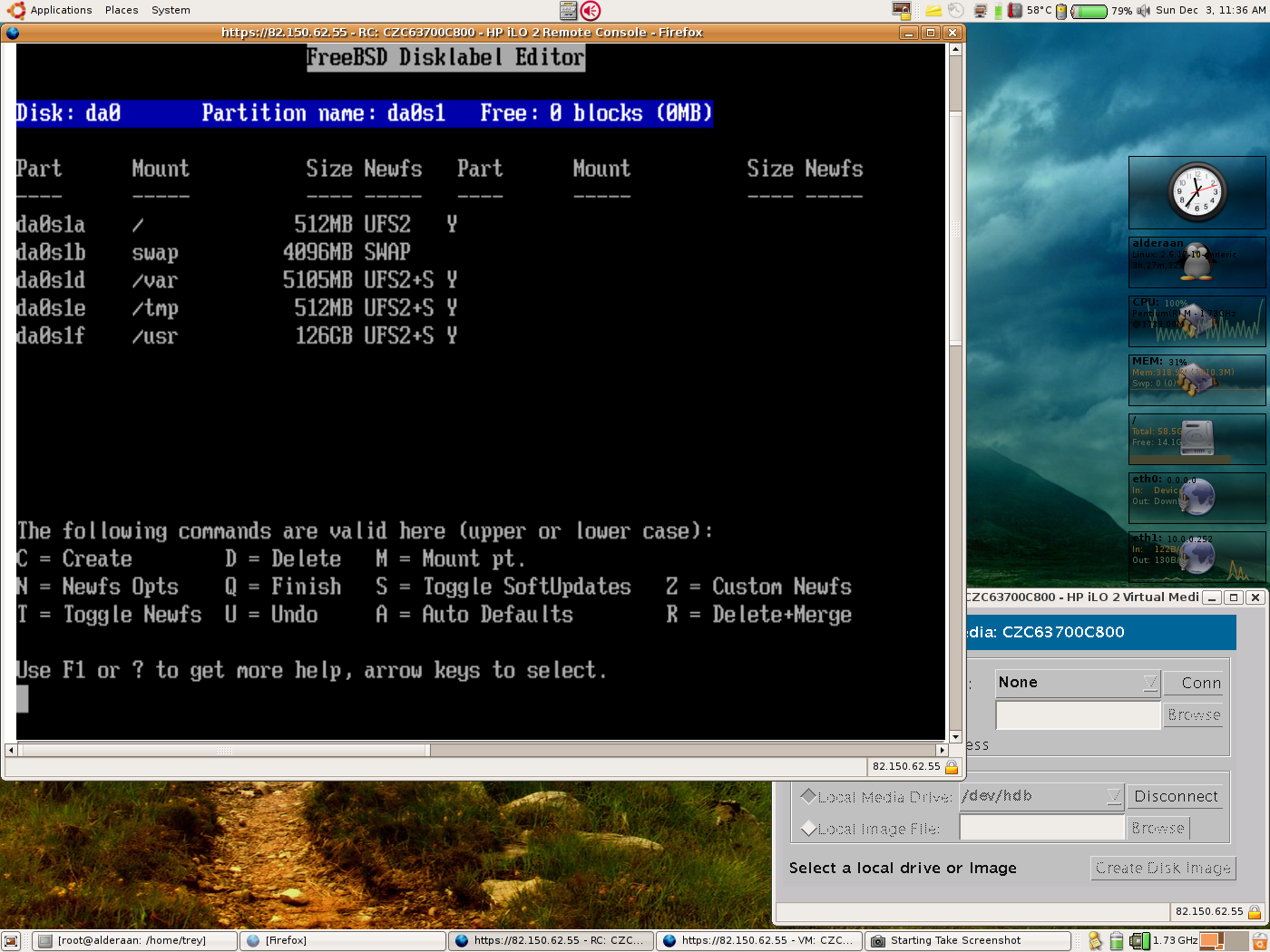Click the red muted speaker icon

(591, 11)
